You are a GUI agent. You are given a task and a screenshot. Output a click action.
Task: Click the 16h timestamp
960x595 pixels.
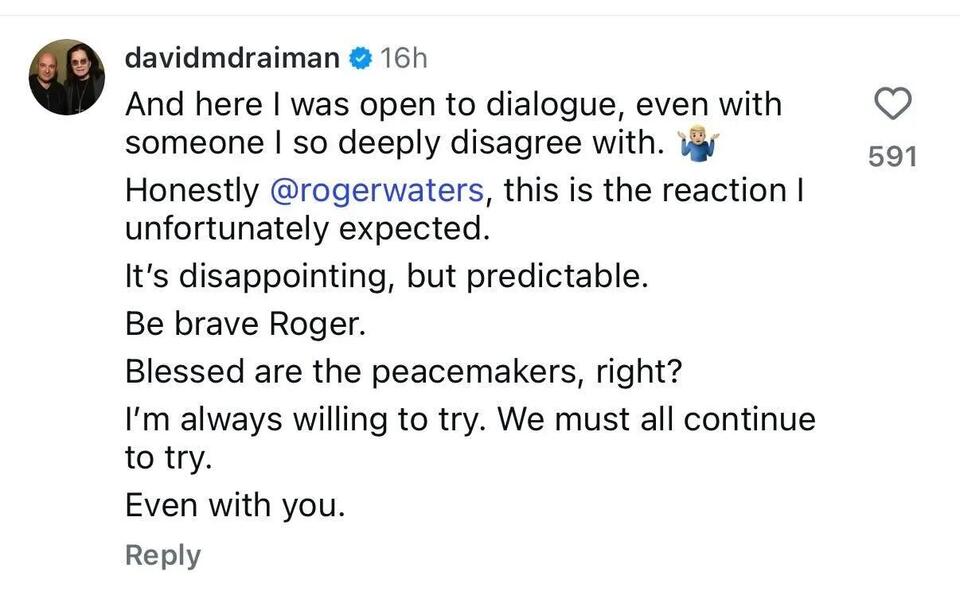404,57
